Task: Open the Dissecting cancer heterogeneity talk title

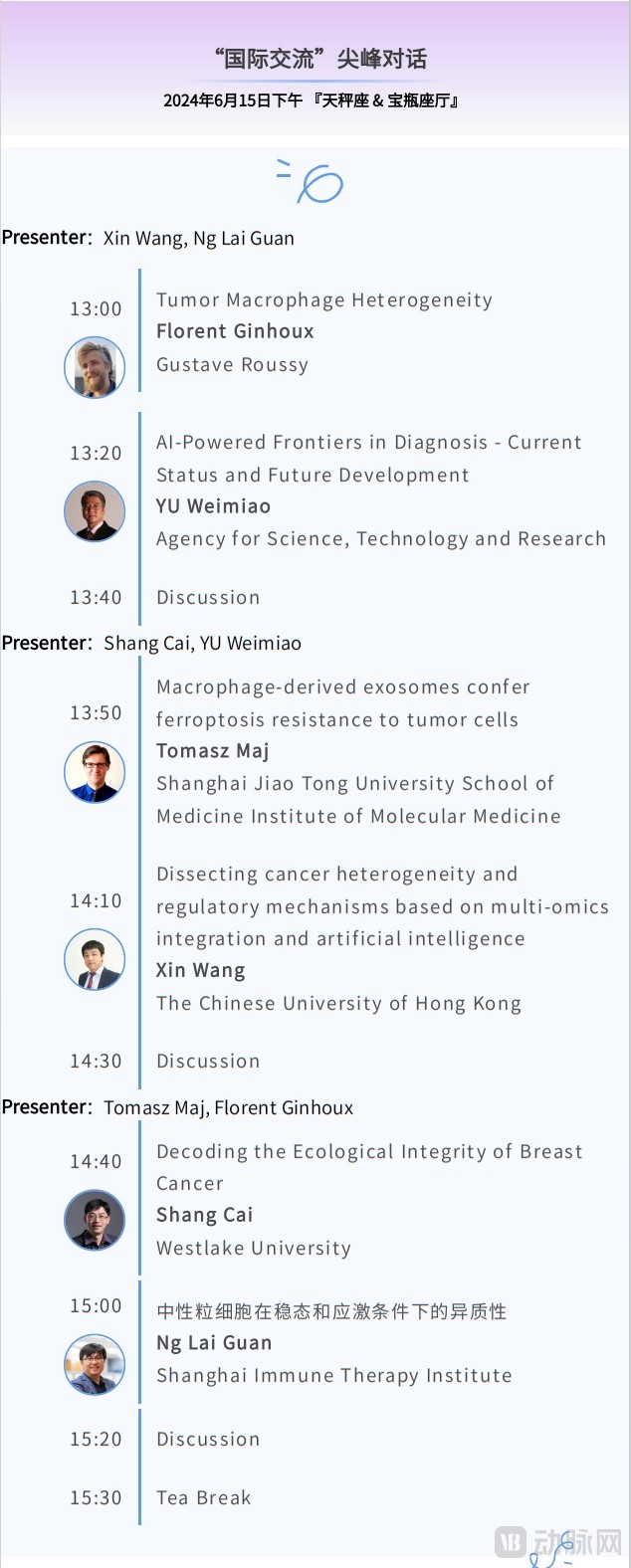Action: (382, 906)
